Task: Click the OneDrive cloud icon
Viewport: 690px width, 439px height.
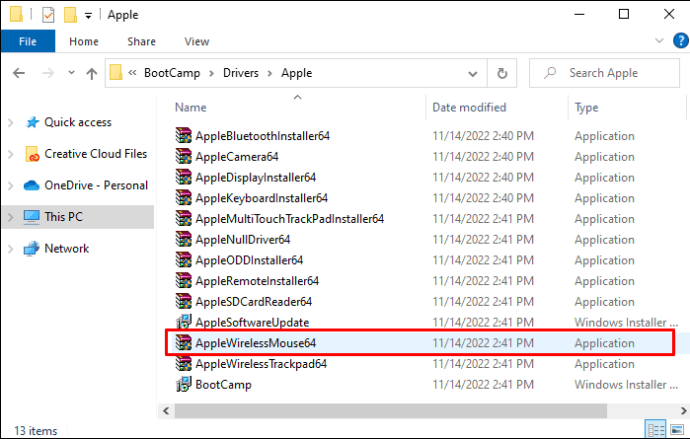Action: (x=31, y=185)
